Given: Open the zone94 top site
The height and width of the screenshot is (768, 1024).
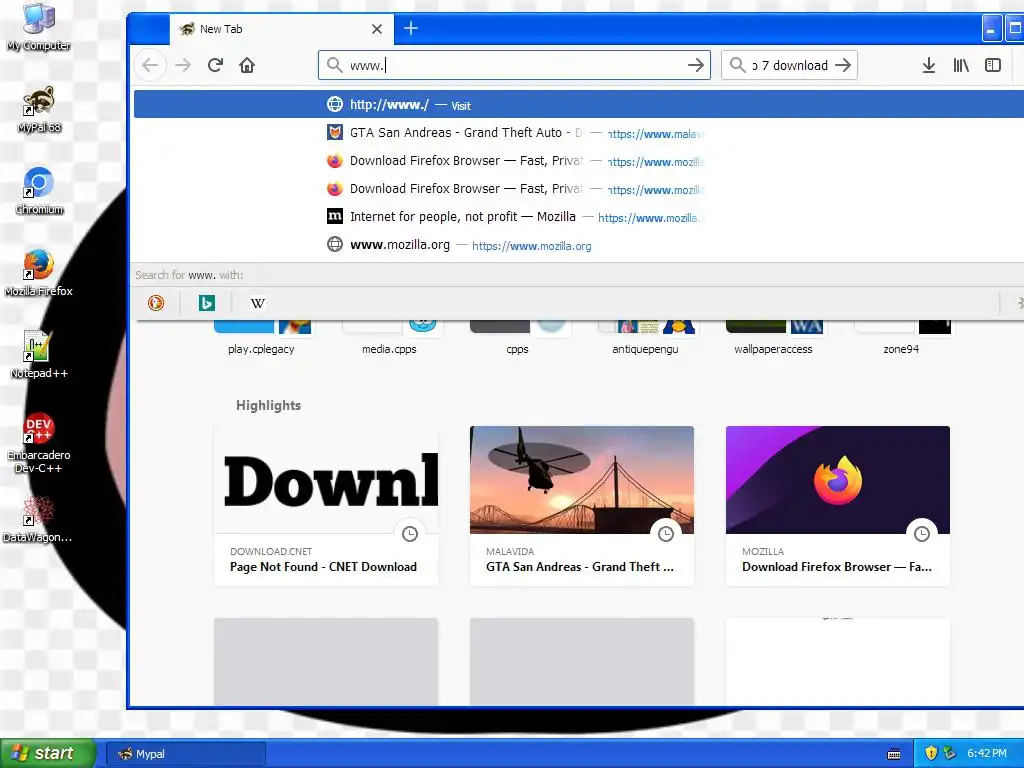Looking at the screenshot, I should coord(901,338).
